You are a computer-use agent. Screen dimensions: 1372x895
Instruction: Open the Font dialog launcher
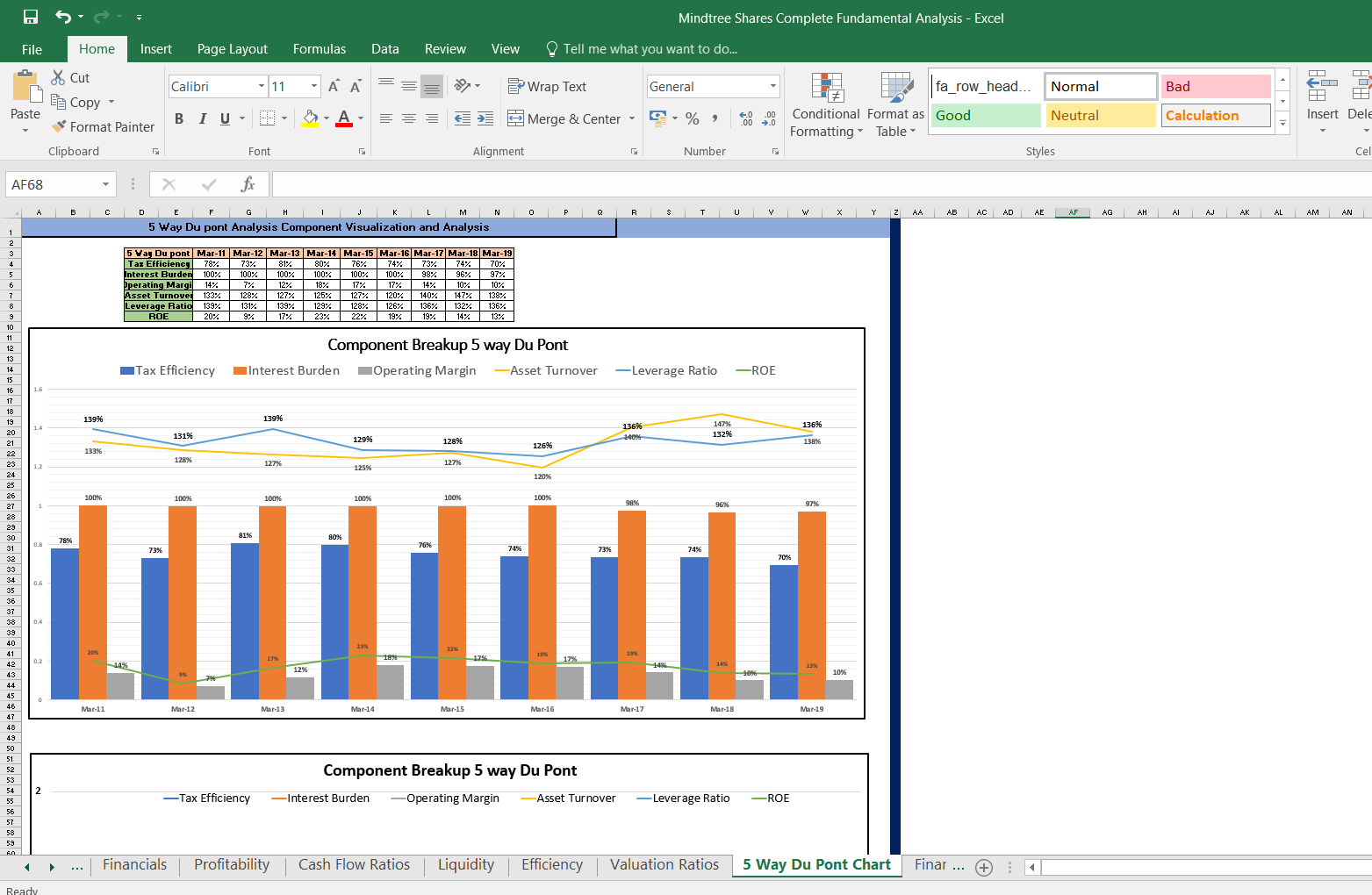[x=362, y=152]
